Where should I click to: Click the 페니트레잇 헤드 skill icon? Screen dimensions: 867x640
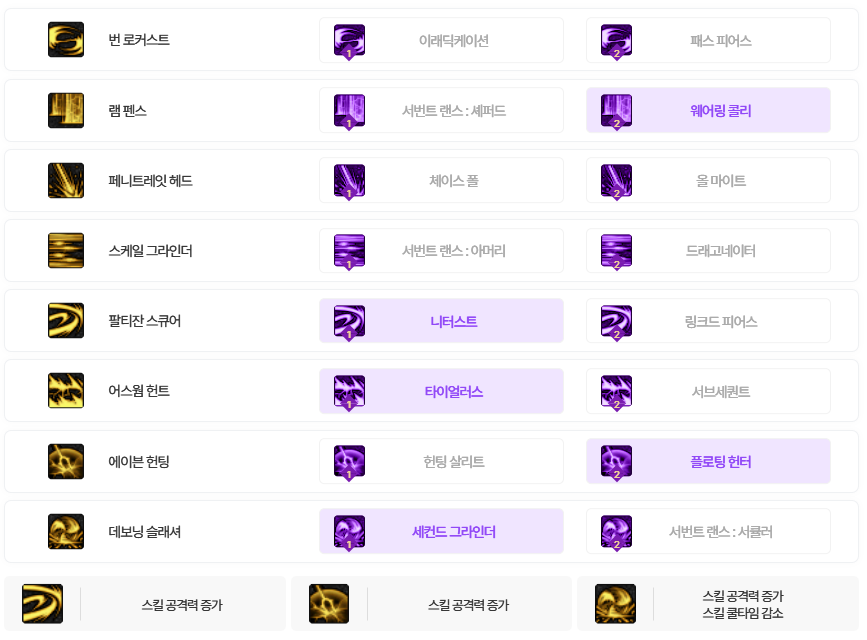[x=66, y=180]
